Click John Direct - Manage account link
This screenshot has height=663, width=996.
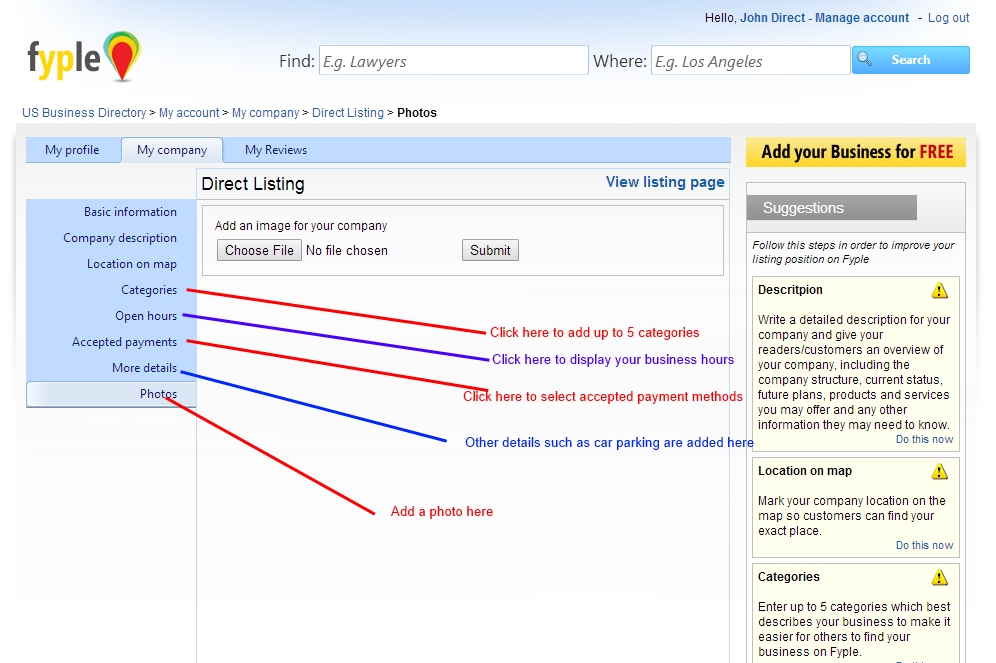click(824, 18)
